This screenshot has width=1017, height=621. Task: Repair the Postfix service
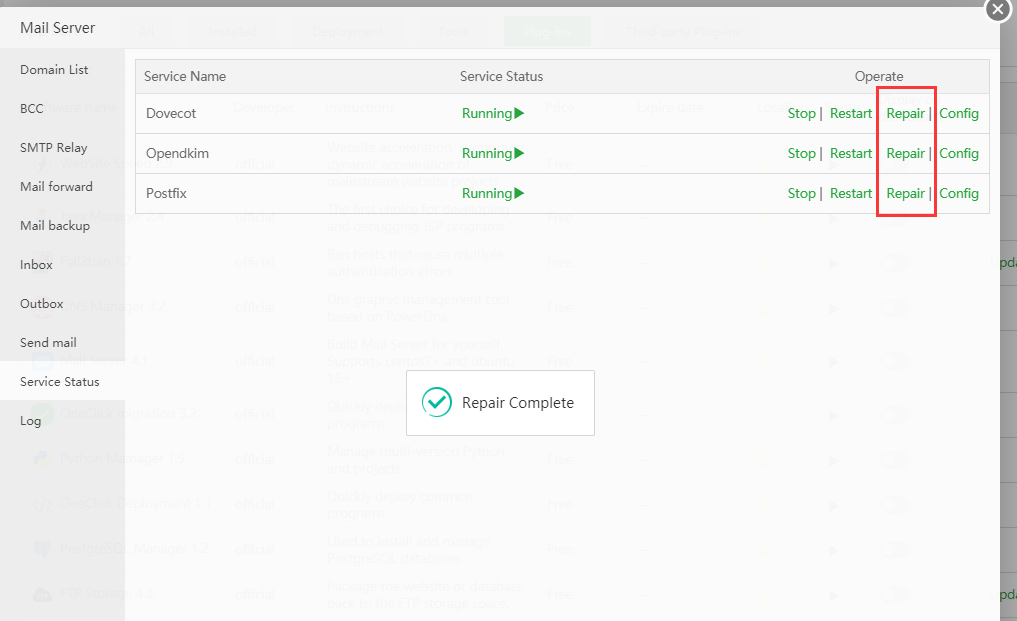click(x=905, y=193)
